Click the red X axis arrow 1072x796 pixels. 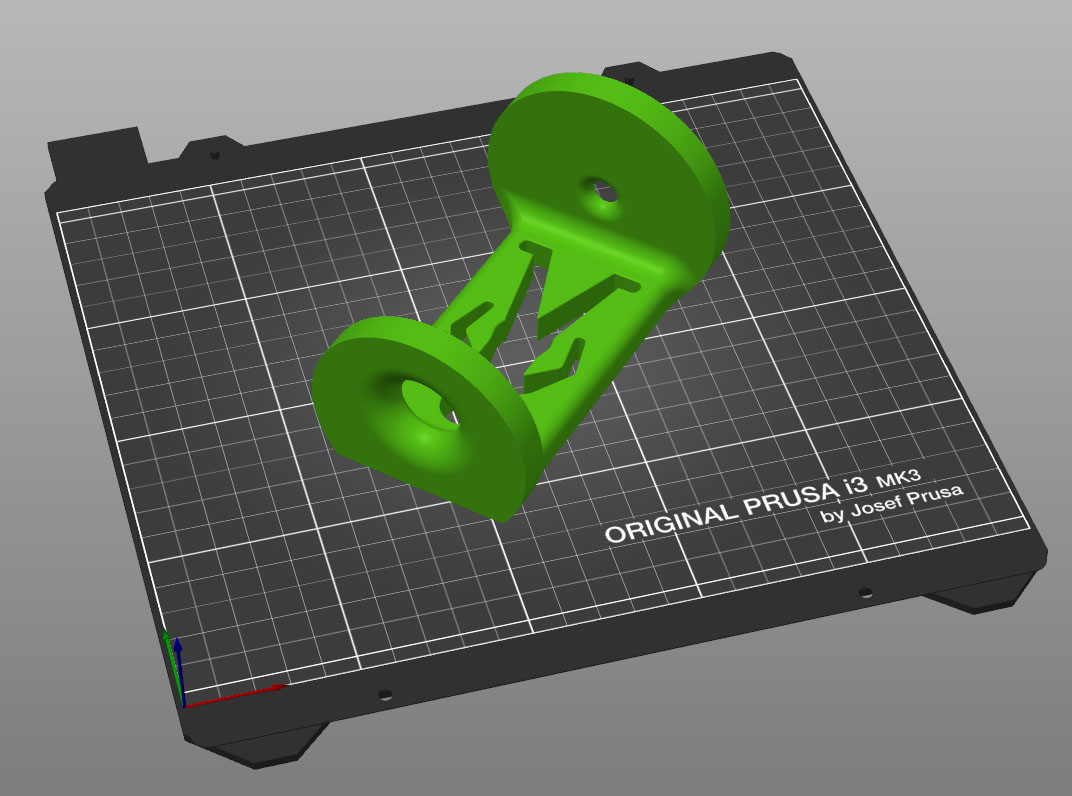236,695
